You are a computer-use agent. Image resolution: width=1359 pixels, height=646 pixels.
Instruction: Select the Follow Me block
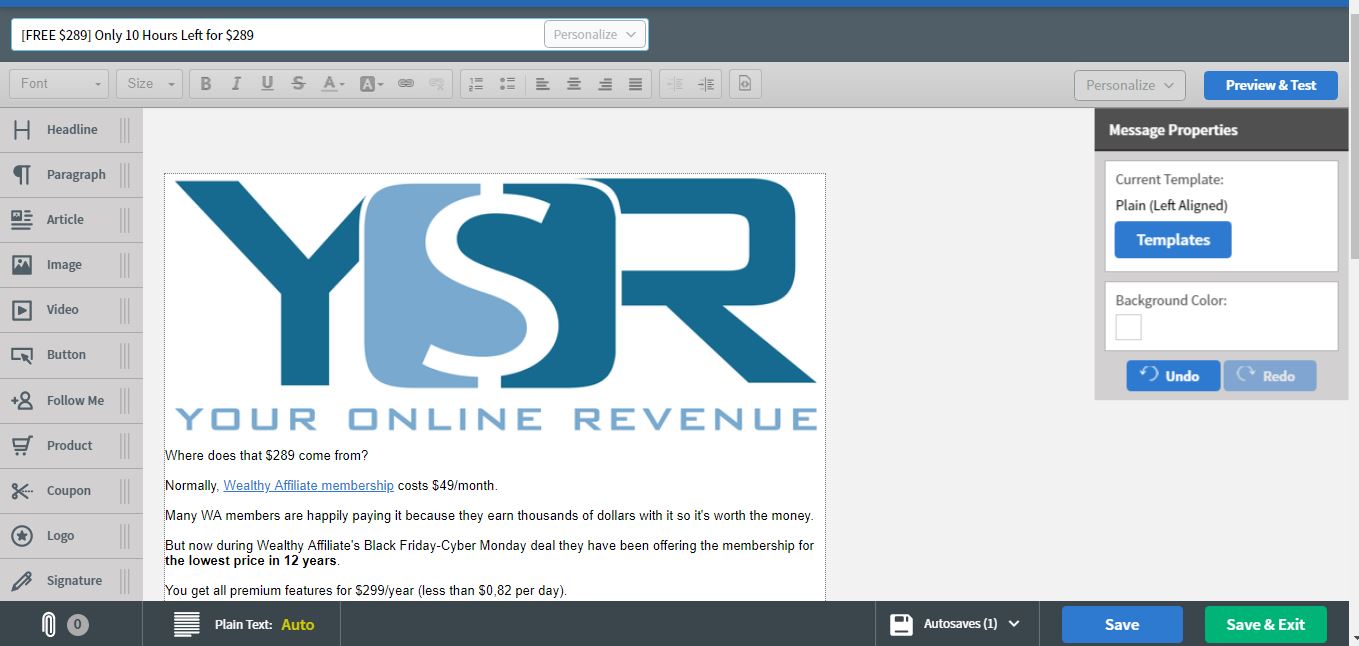point(71,401)
